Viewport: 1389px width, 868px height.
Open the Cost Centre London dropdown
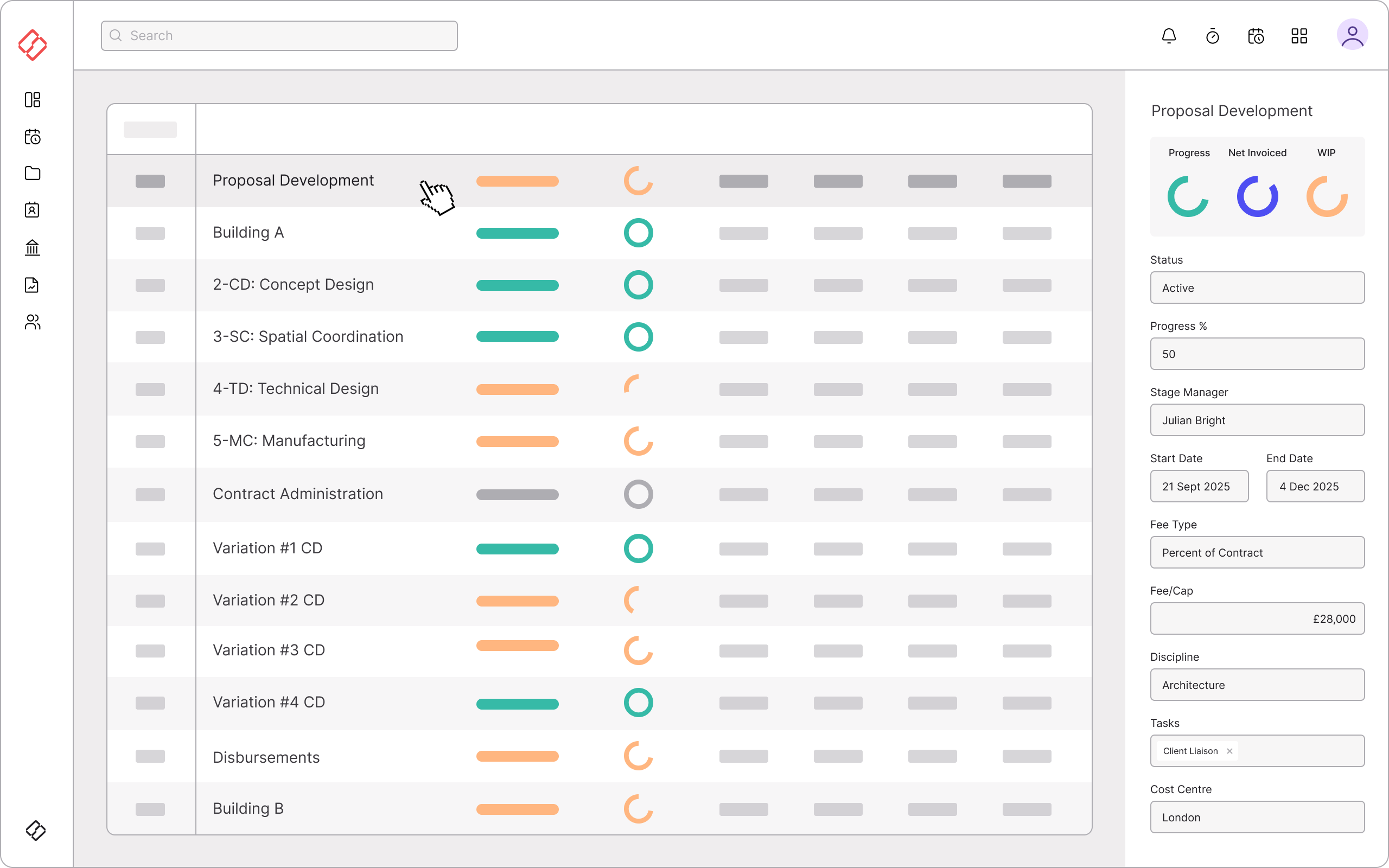[1257, 817]
